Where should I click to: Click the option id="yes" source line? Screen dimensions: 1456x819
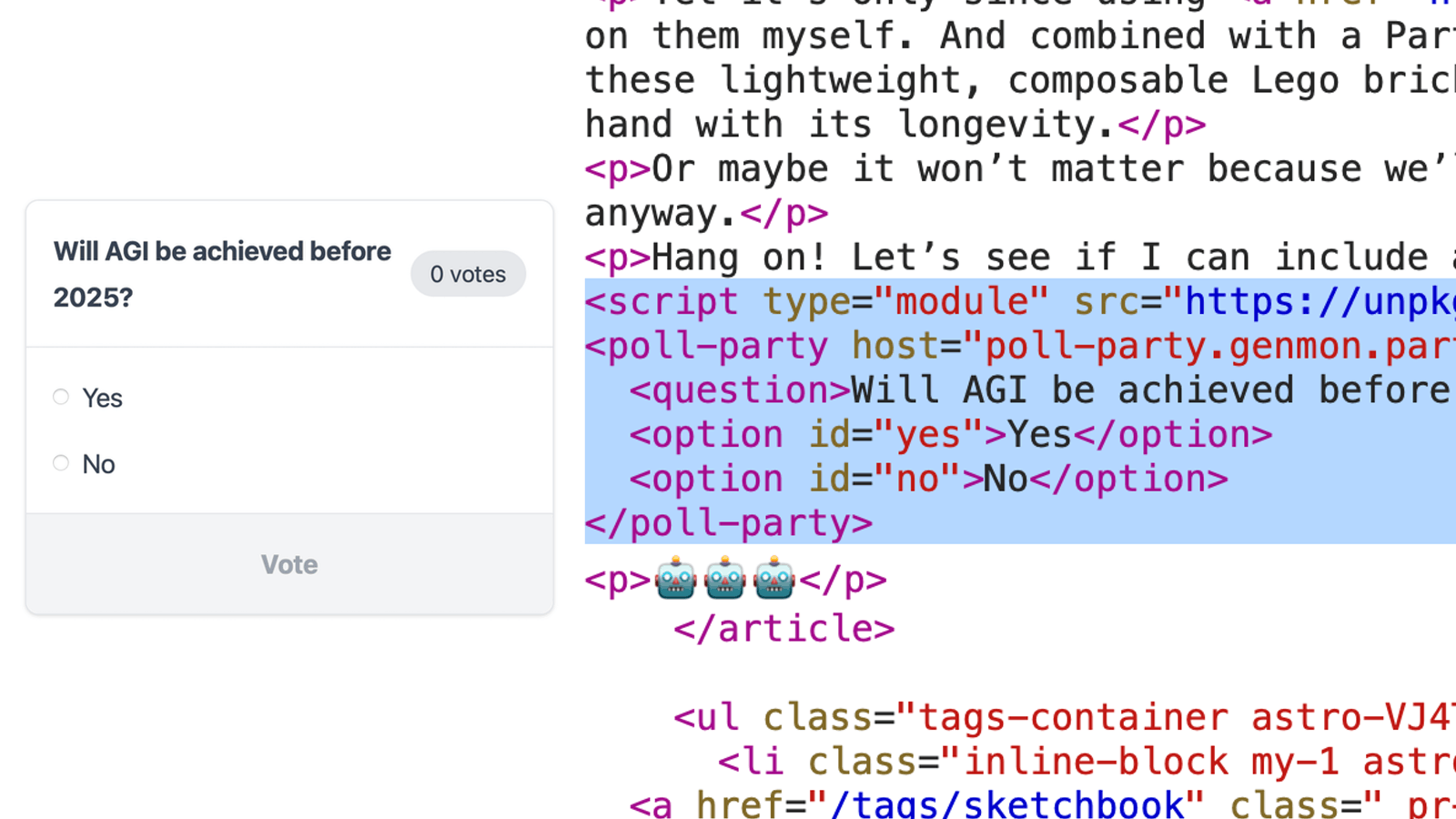click(951, 435)
